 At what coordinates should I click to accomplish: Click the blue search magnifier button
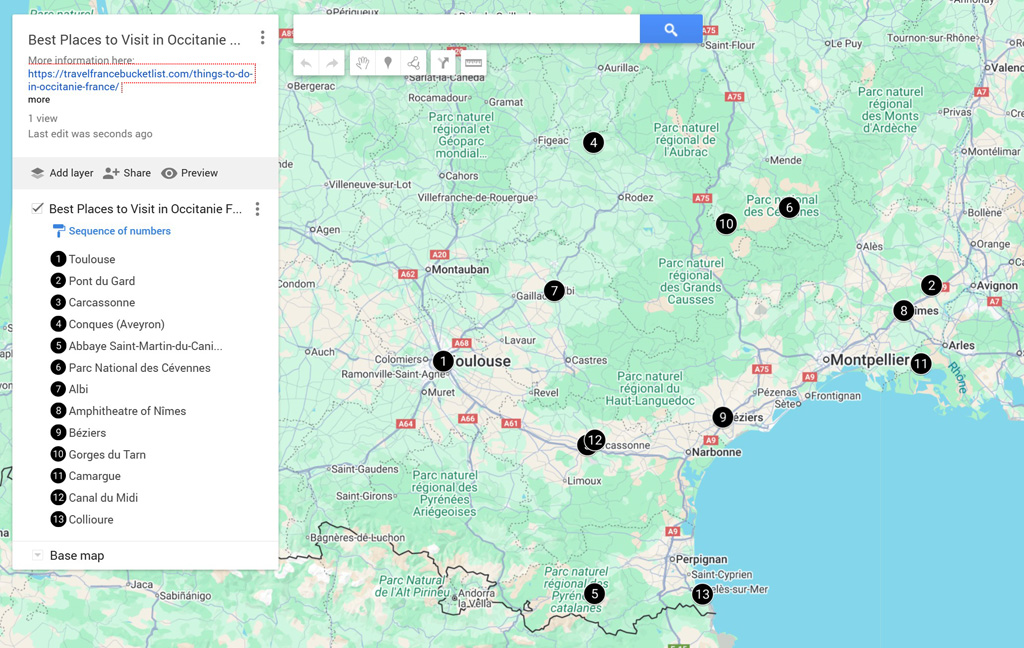point(670,30)
